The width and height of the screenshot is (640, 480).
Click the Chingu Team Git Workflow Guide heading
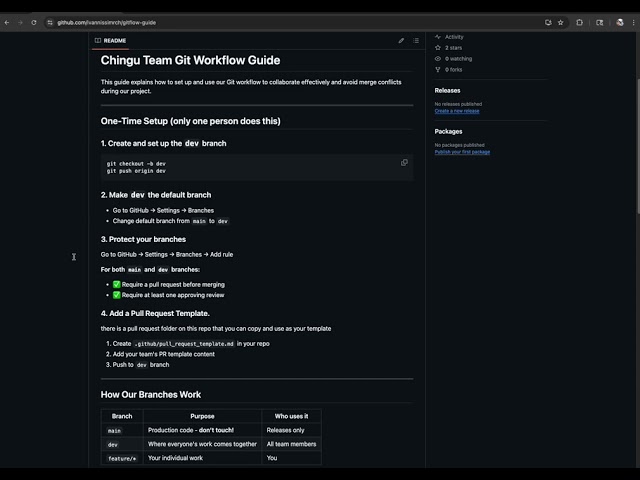[190, 60]
